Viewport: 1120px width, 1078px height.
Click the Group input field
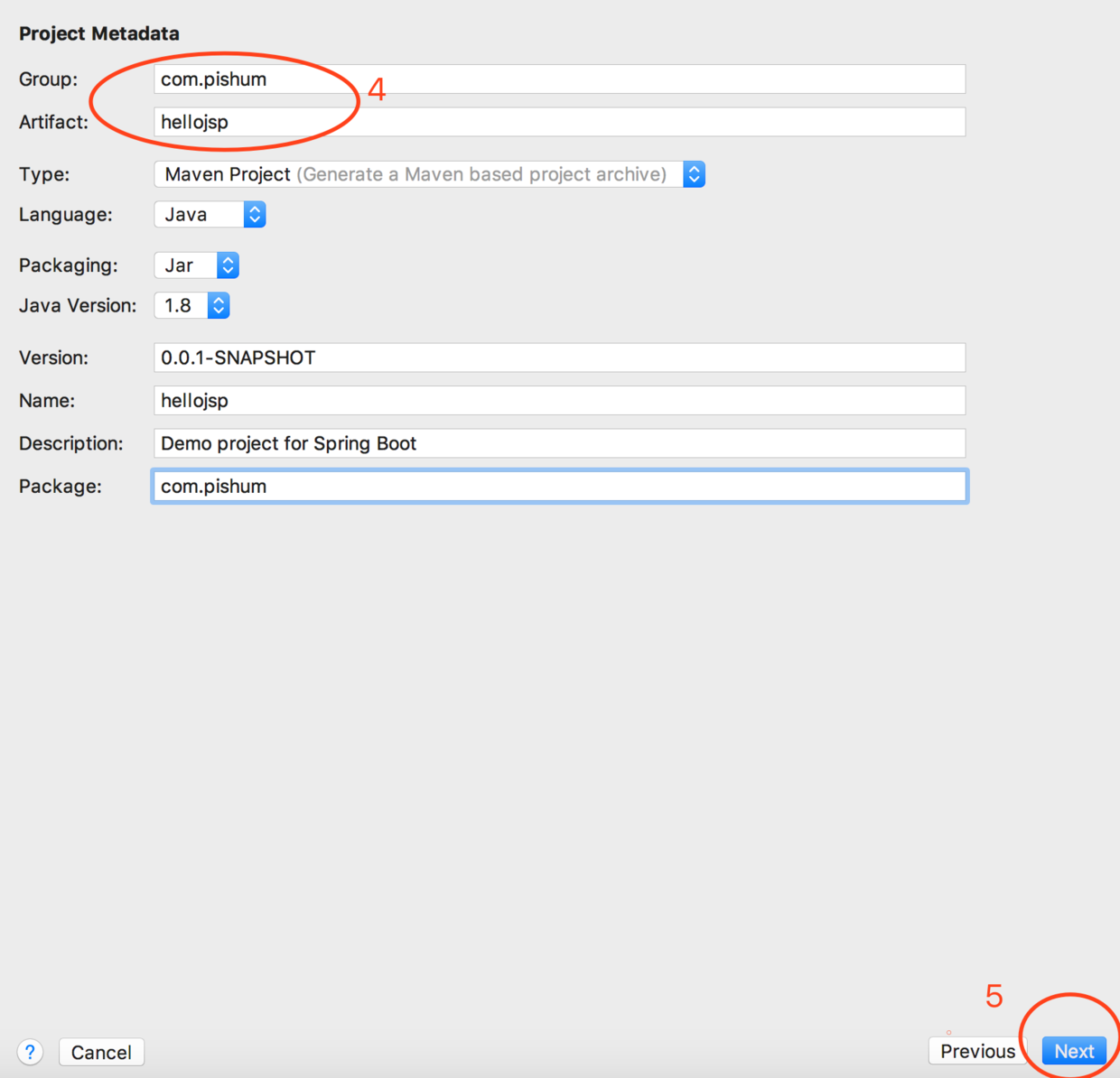click(559, 79)
